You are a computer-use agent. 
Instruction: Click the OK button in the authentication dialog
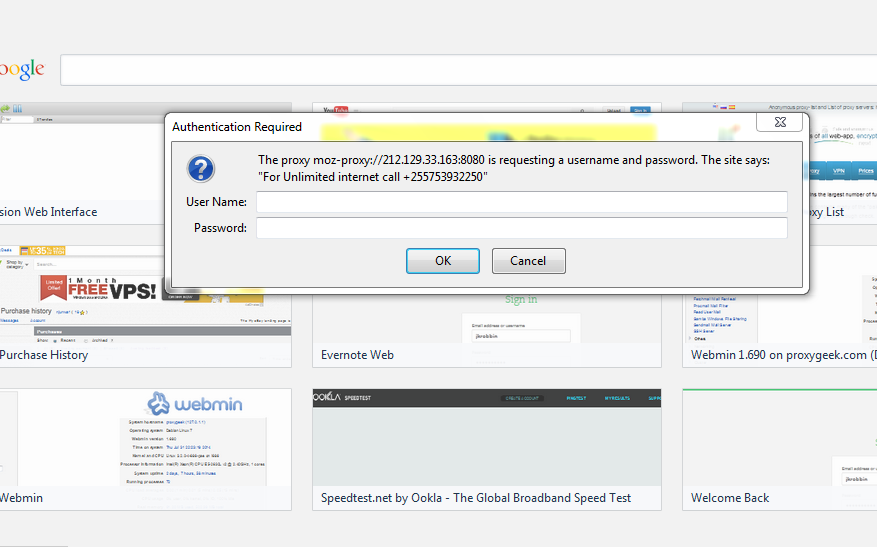pyautogui.click(x=442, y=261)
